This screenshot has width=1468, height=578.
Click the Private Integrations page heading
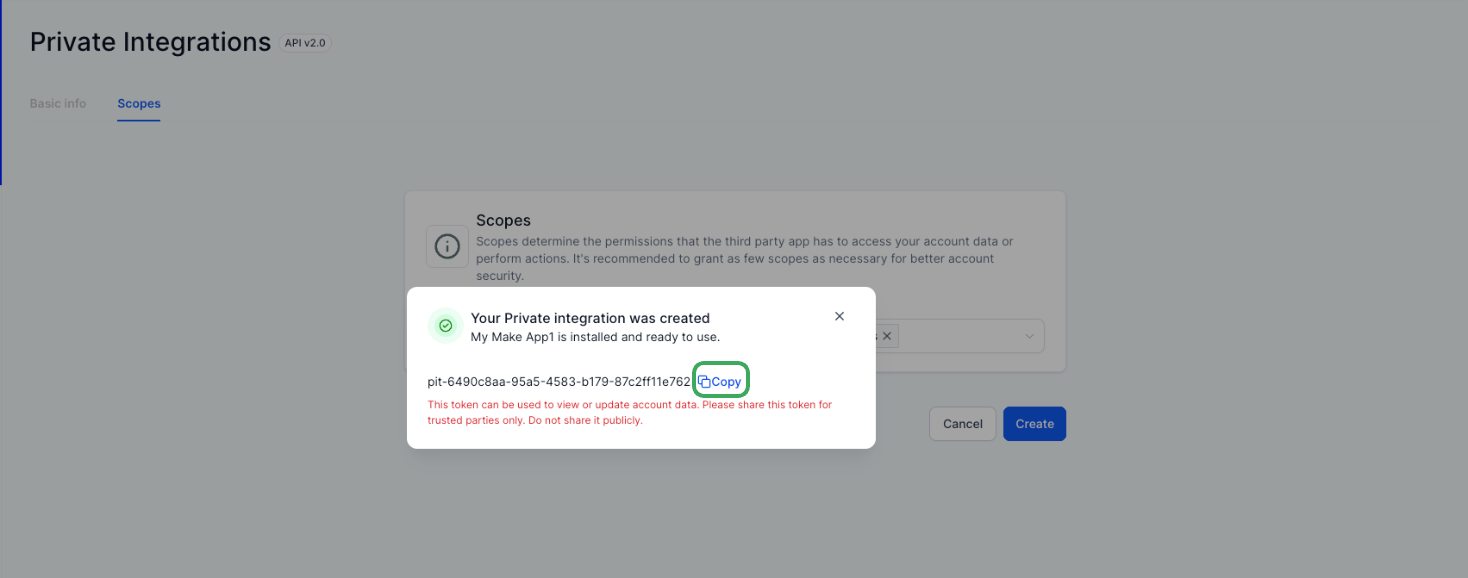point(150,42)
